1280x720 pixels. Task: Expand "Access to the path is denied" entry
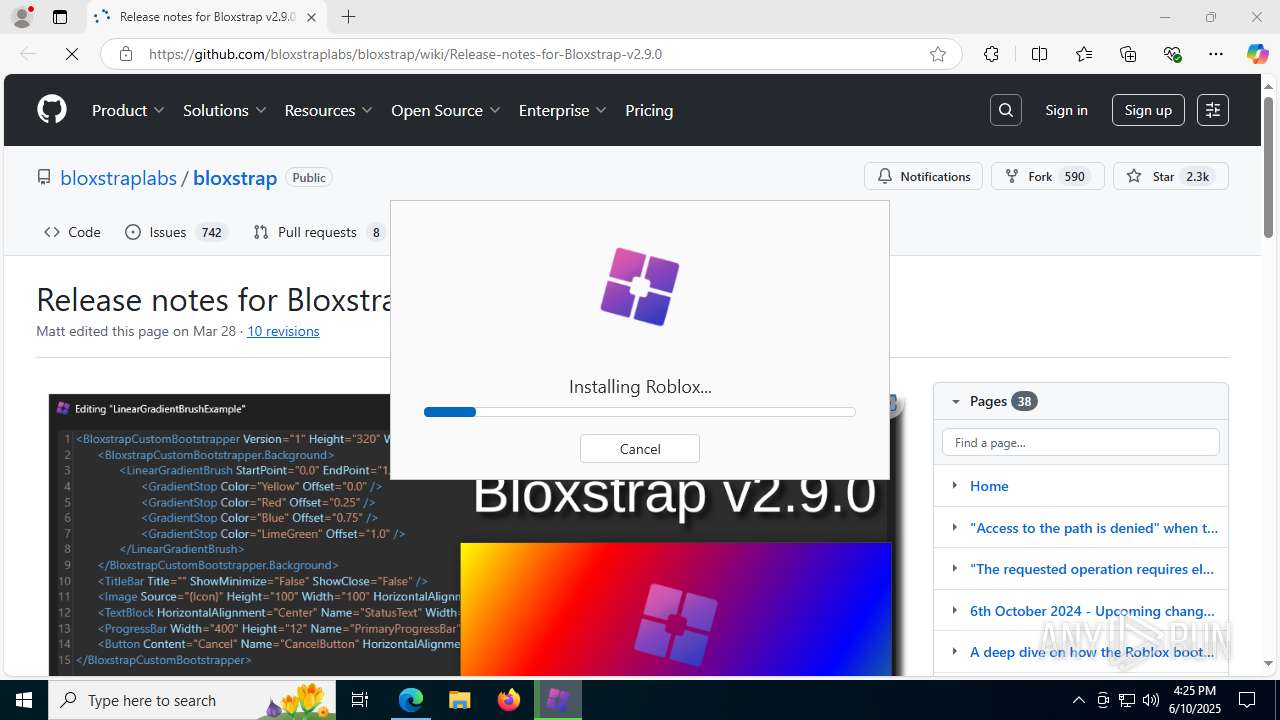pyautogui.click(x=955, y=528)
